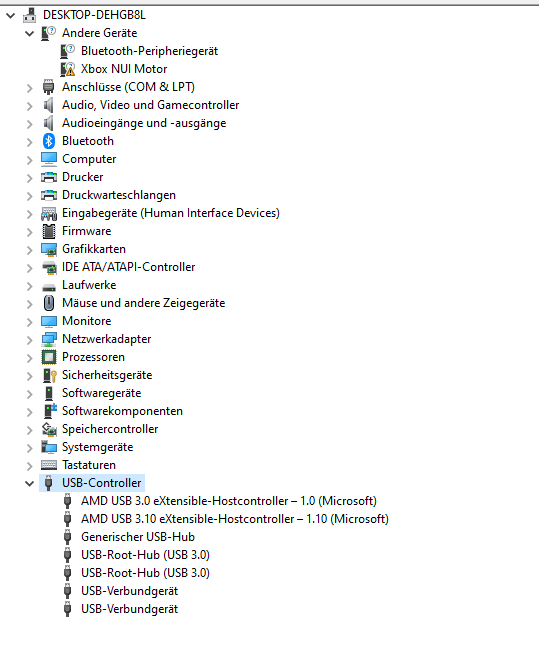Expand the Eingabegeräte (Human Interface Devices) arrow
539x661 pixels.
point(29,214)
